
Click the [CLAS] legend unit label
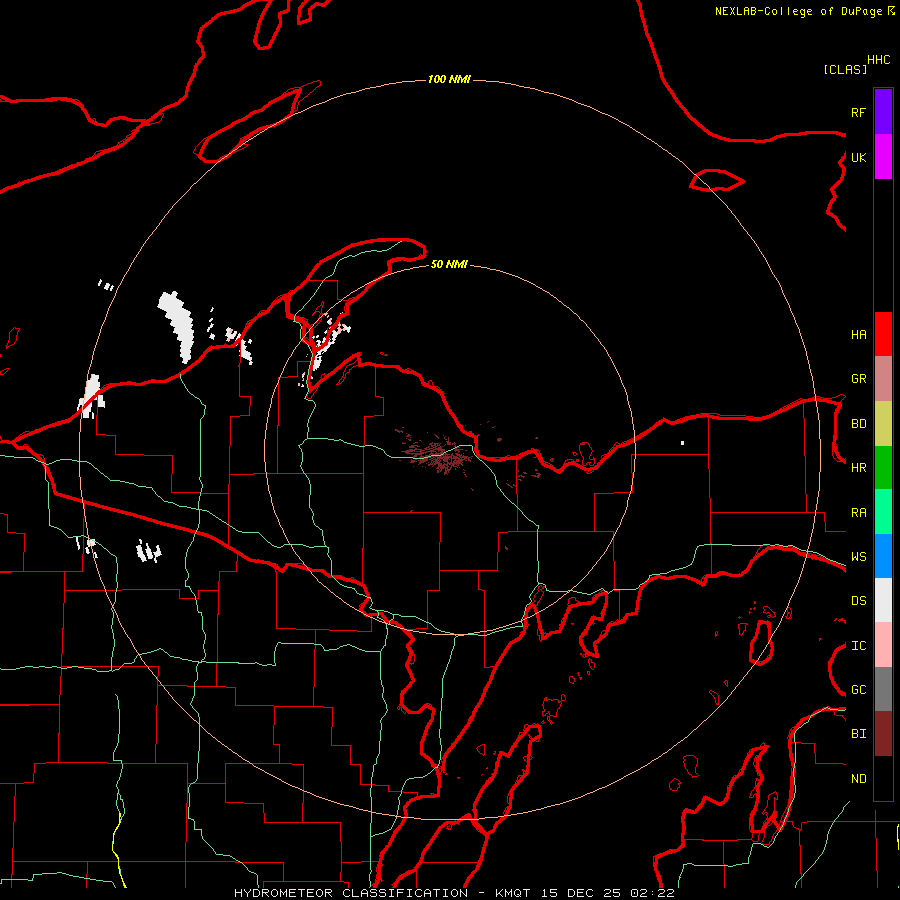pyautogui.click(x=845, y=69)
